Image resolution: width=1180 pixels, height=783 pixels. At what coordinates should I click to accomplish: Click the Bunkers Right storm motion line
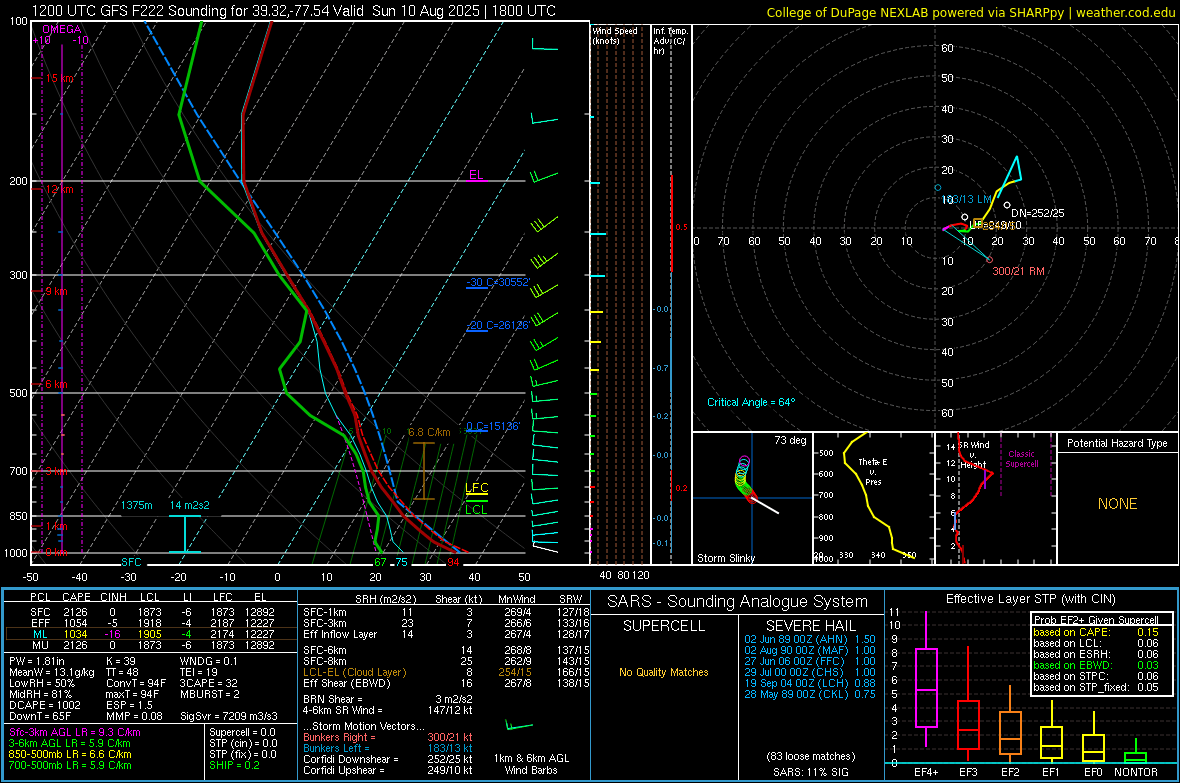tap(388, 737)
